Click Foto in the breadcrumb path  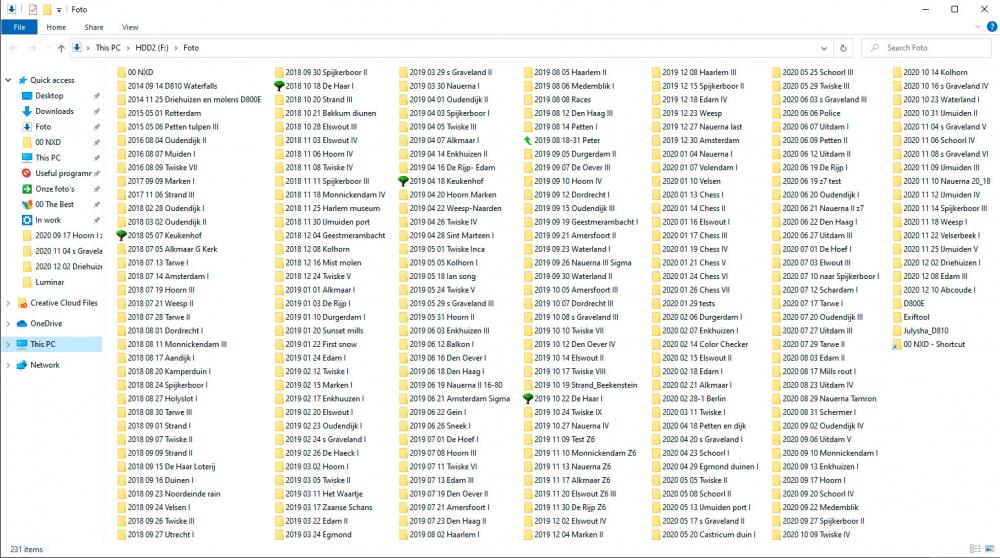coord(191,48)
